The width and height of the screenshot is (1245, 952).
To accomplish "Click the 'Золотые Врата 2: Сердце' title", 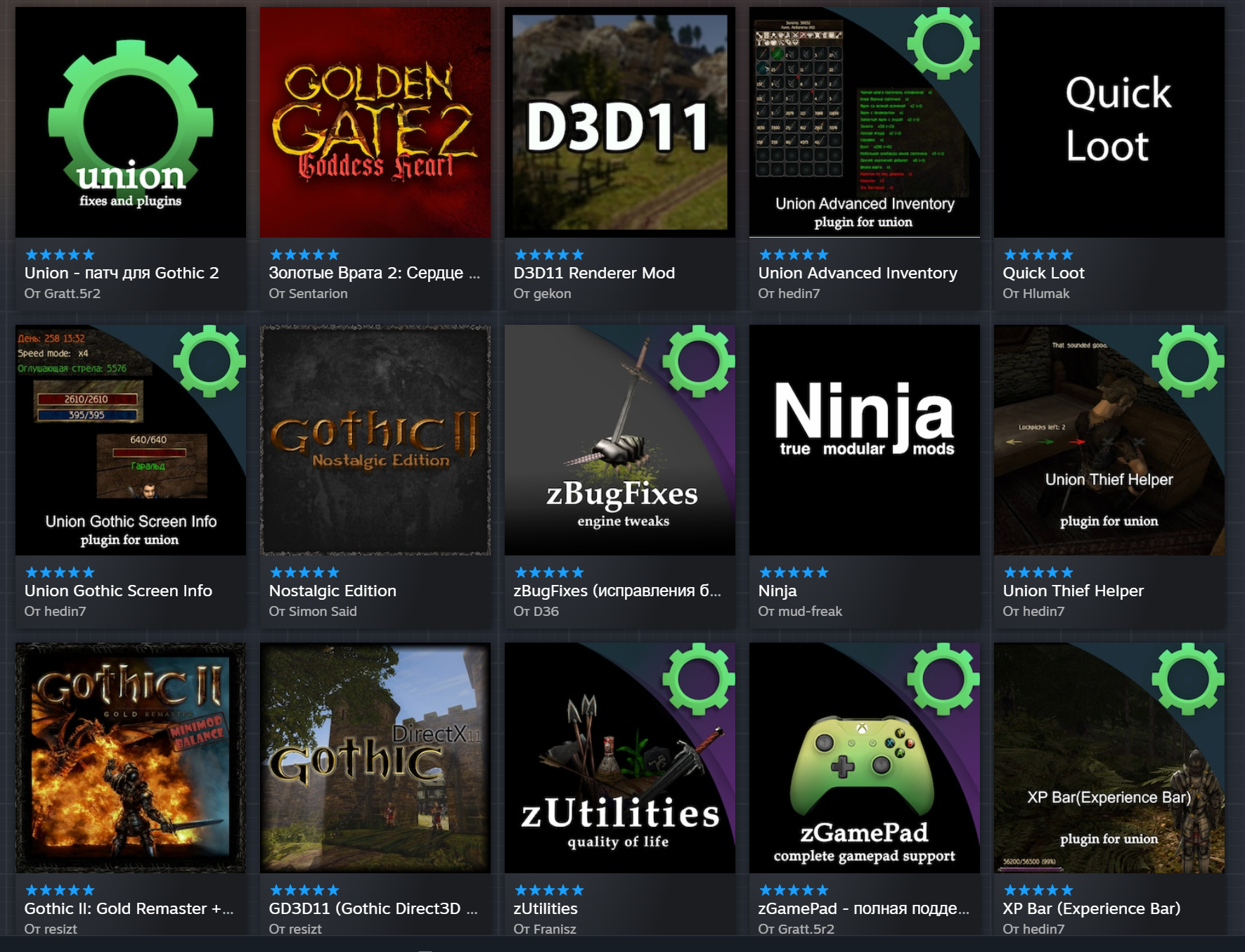I will tap(375, 273).
